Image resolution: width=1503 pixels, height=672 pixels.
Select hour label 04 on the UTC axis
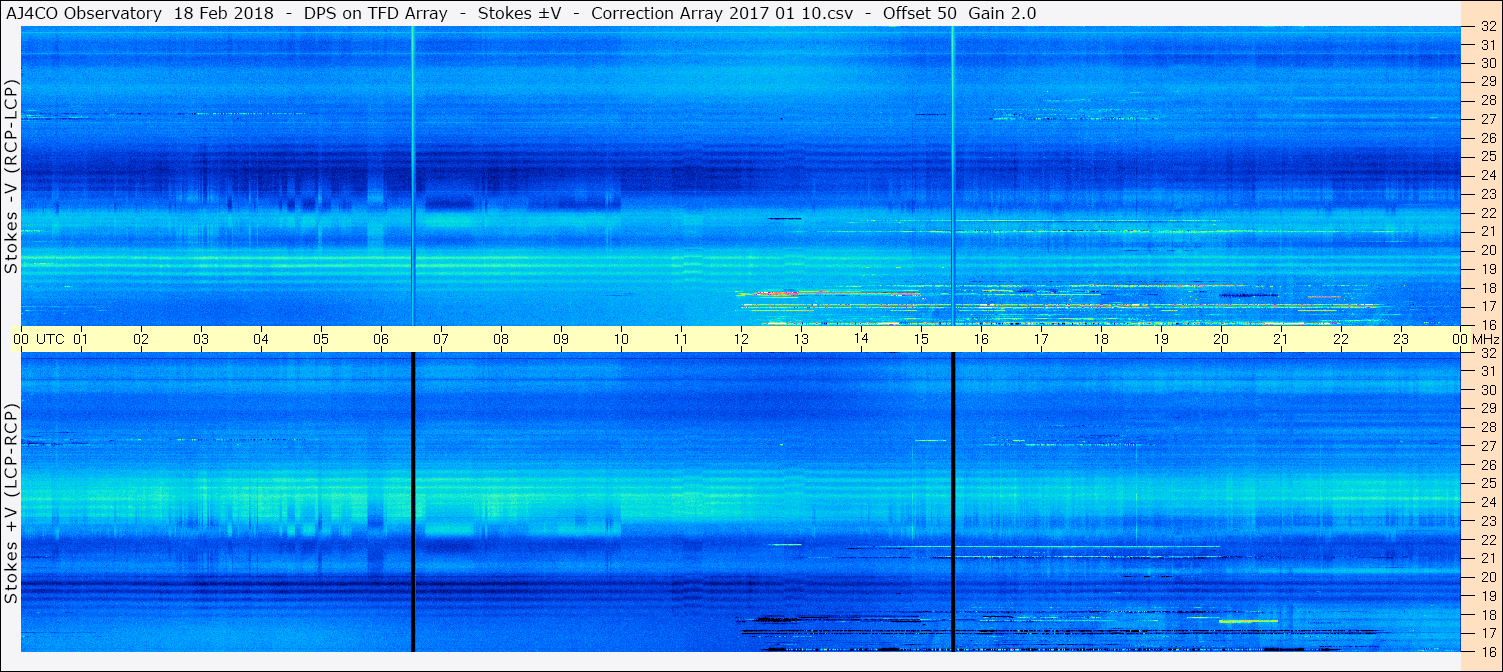[x=261, y=339]
